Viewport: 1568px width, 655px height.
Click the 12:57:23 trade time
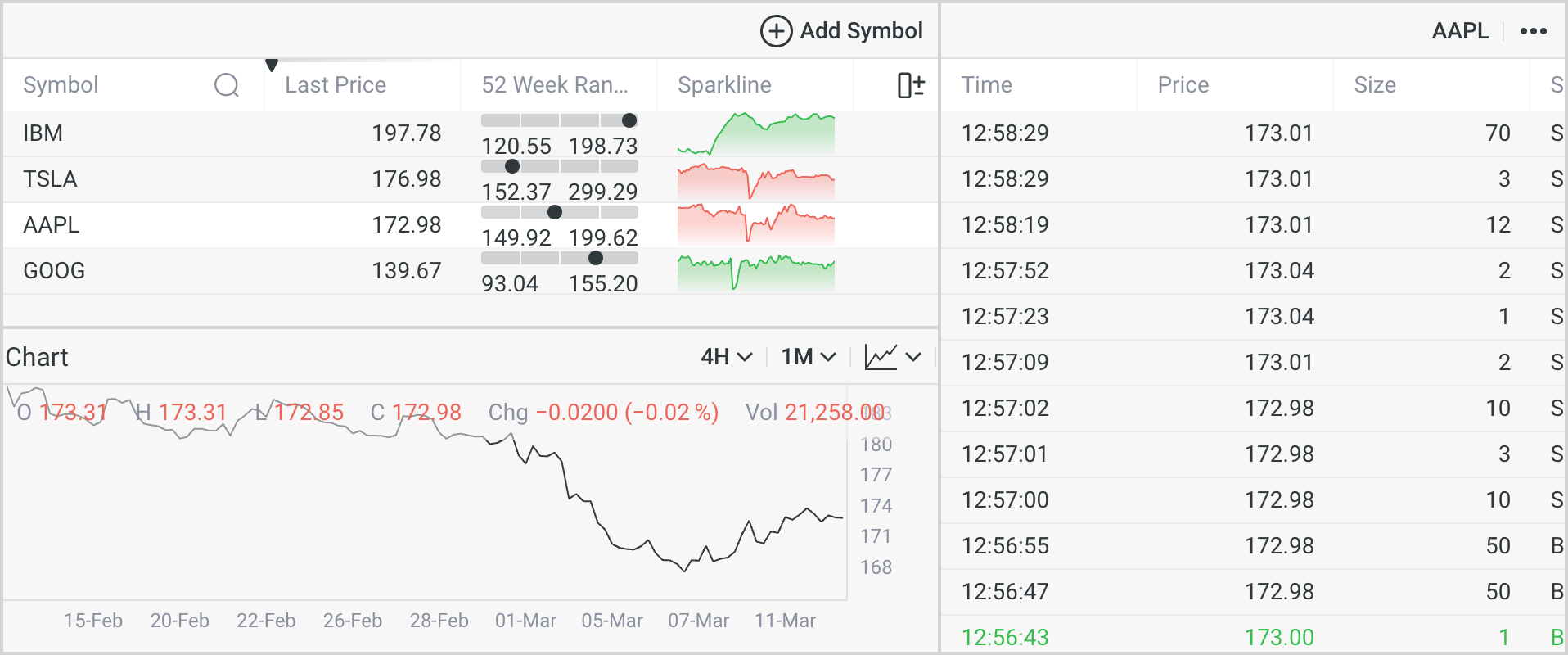[1005, 316]
